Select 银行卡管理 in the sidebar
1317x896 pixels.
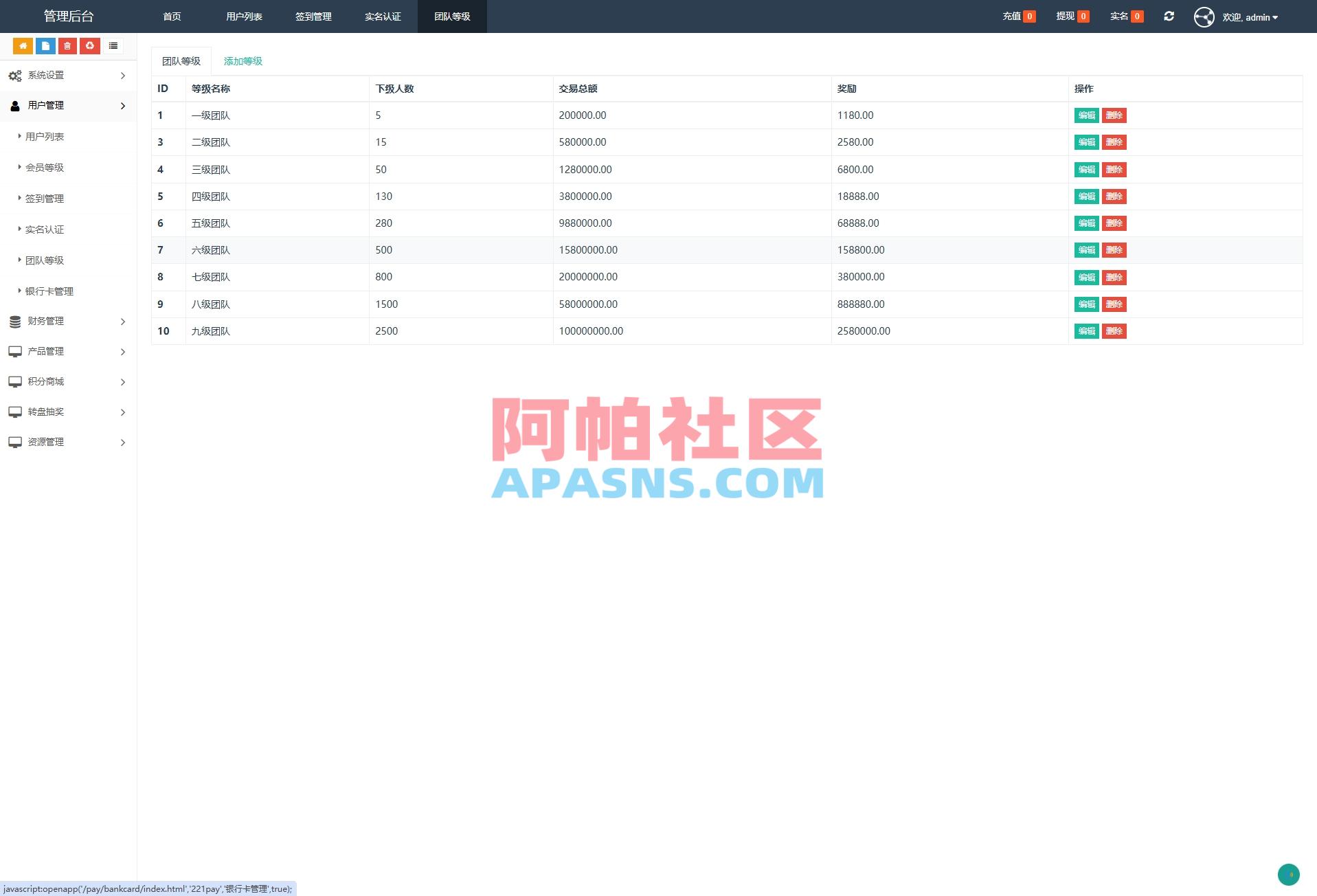(x=48, y=291)
